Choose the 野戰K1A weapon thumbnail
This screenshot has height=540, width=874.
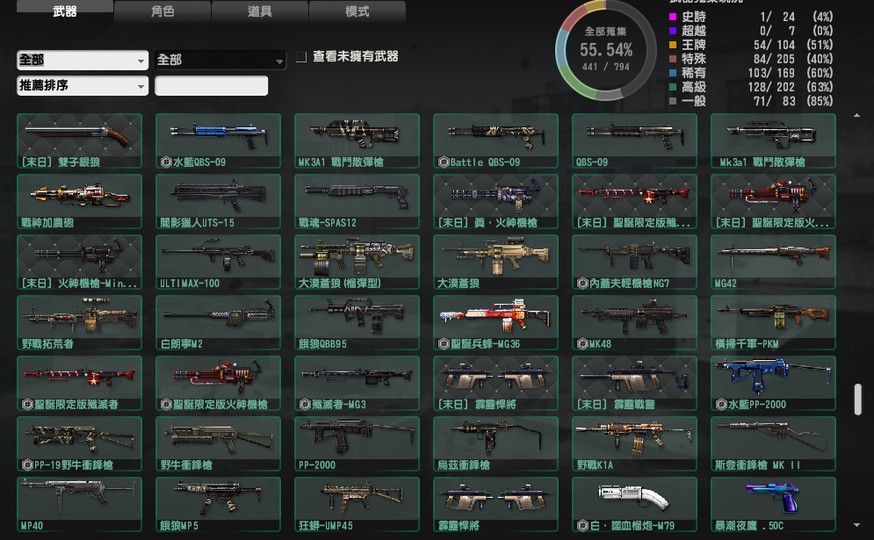click(634, 444)
